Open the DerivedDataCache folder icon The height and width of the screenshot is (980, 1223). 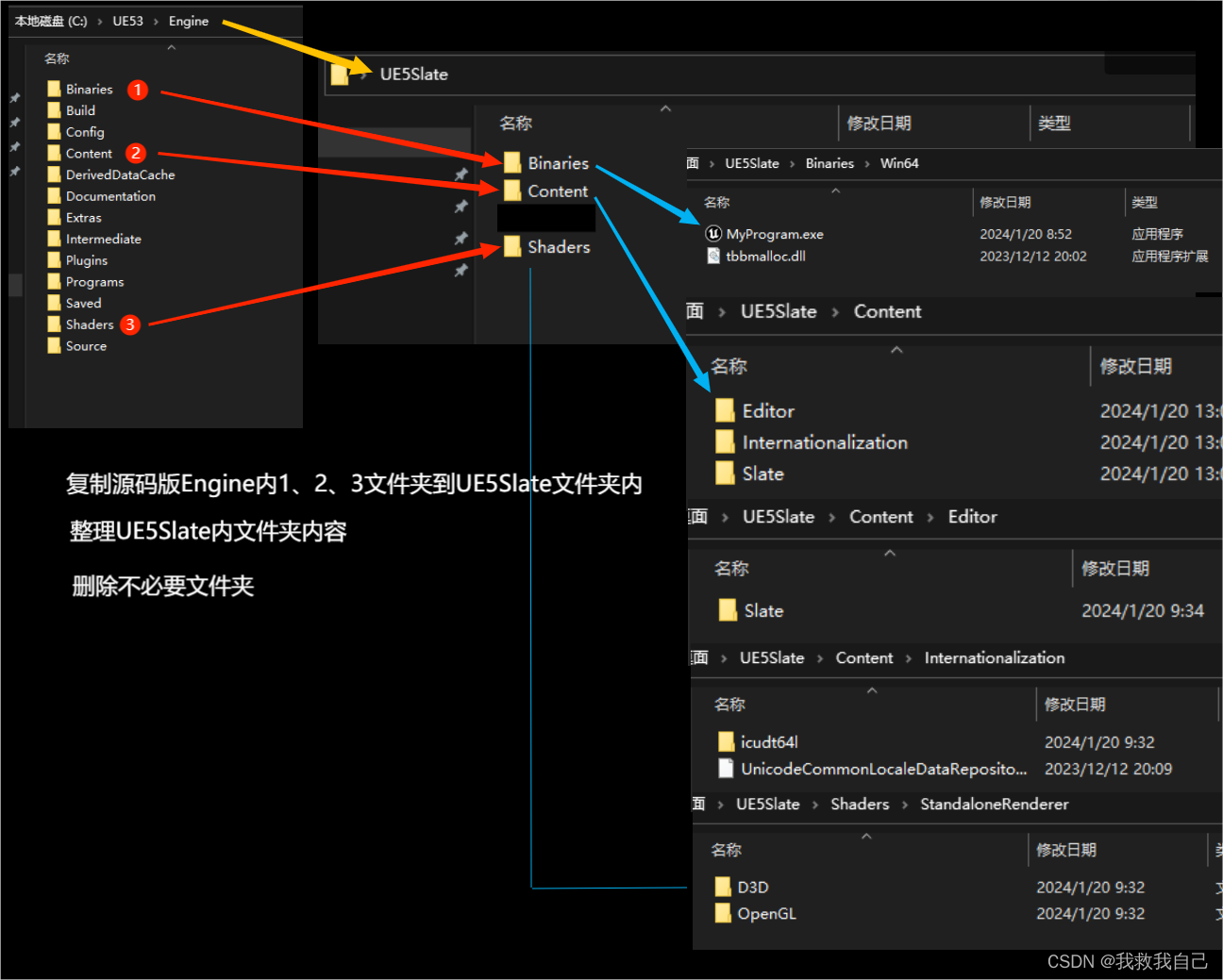[x=55, y=174]
